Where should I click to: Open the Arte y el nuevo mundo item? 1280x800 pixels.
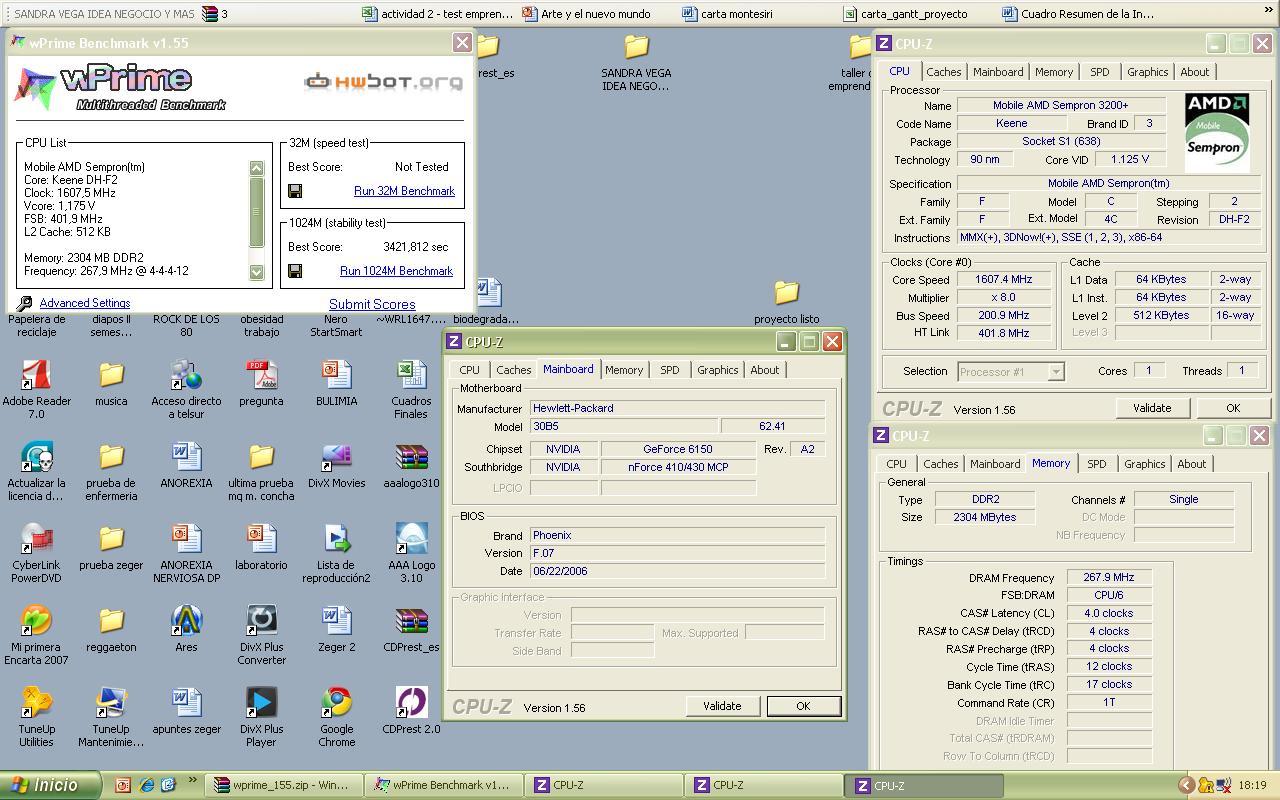click(x=586, y=14)
